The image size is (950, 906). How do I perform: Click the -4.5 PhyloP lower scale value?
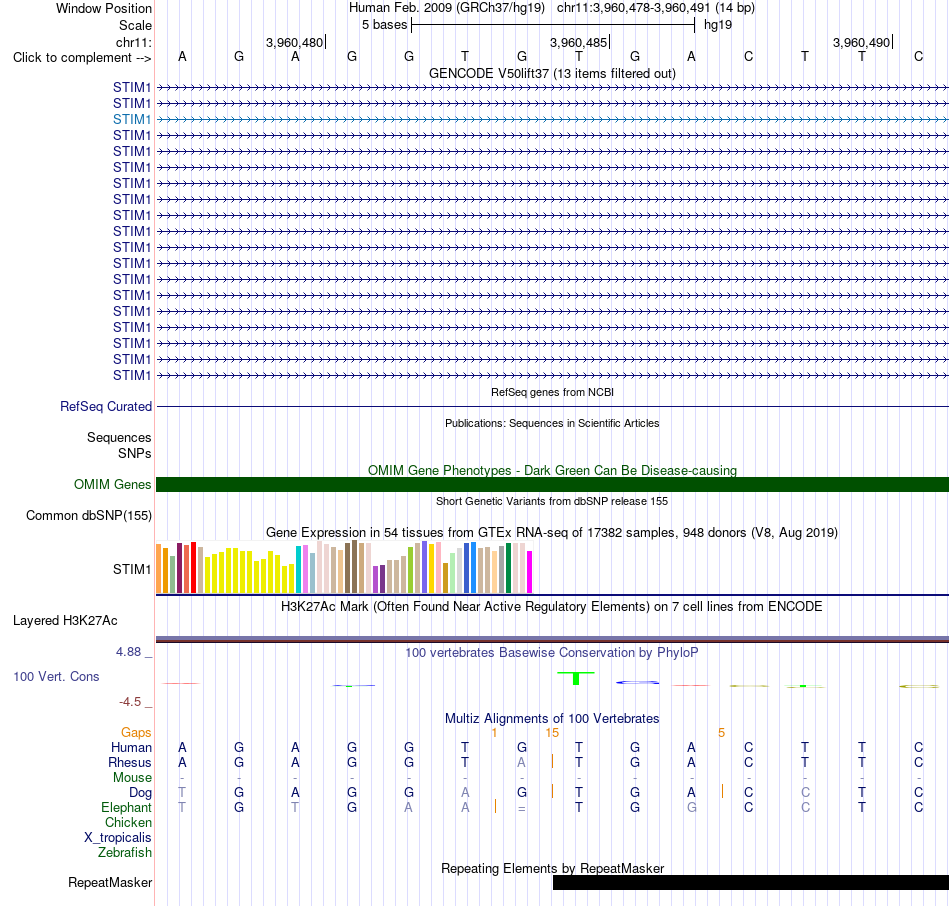[130, 702]
